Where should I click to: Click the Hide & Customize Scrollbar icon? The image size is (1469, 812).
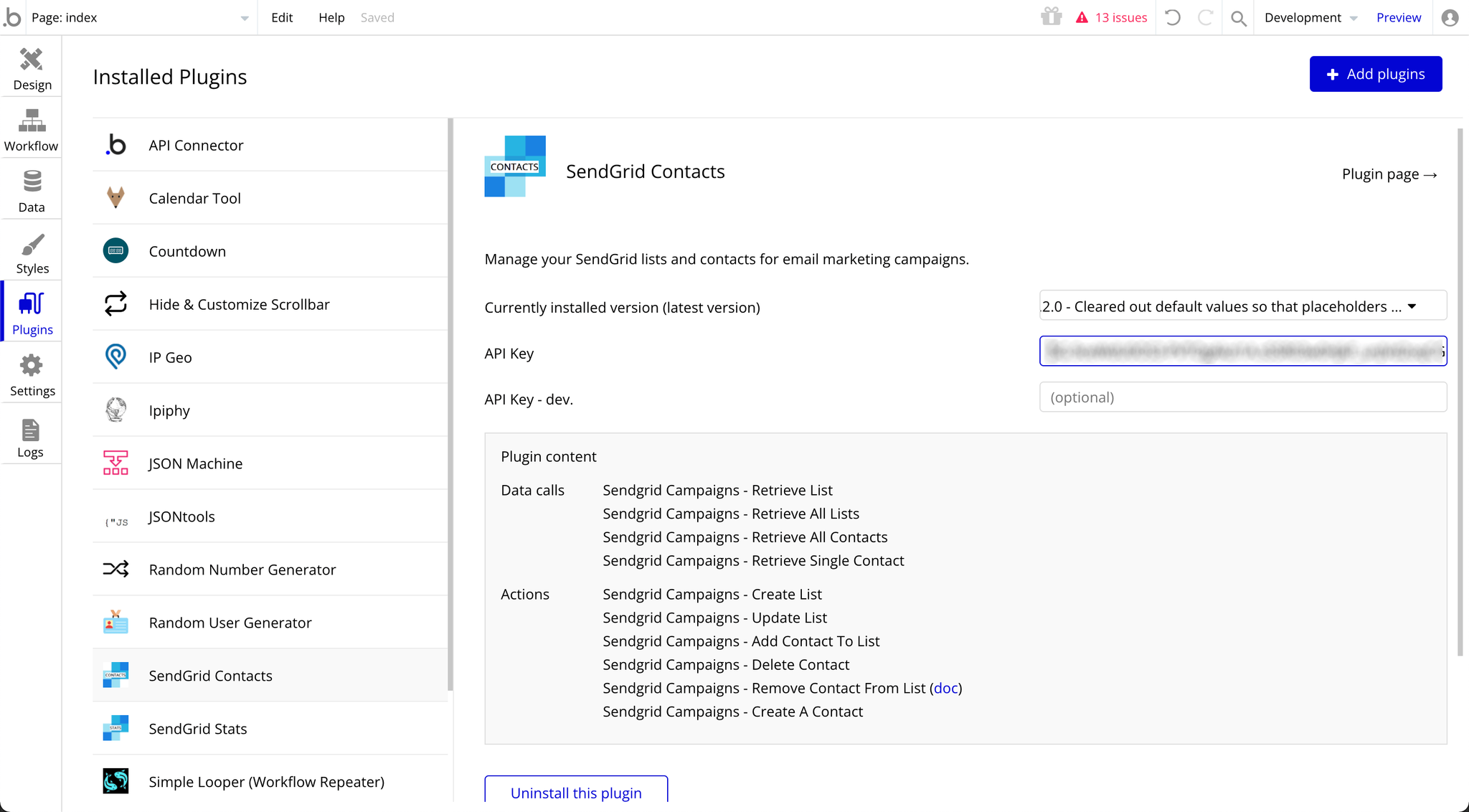pos(115,303)
